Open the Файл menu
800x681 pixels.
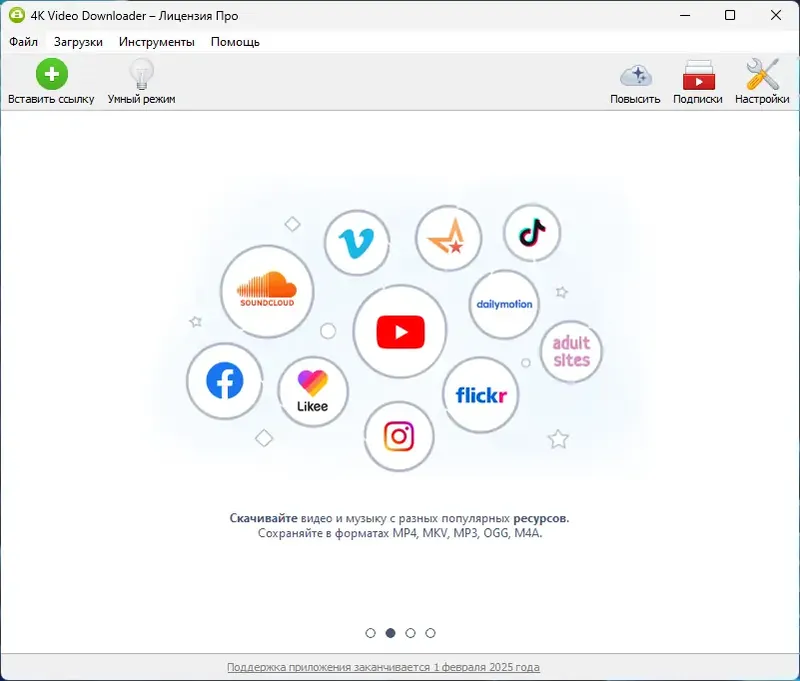tap(23, 42)
